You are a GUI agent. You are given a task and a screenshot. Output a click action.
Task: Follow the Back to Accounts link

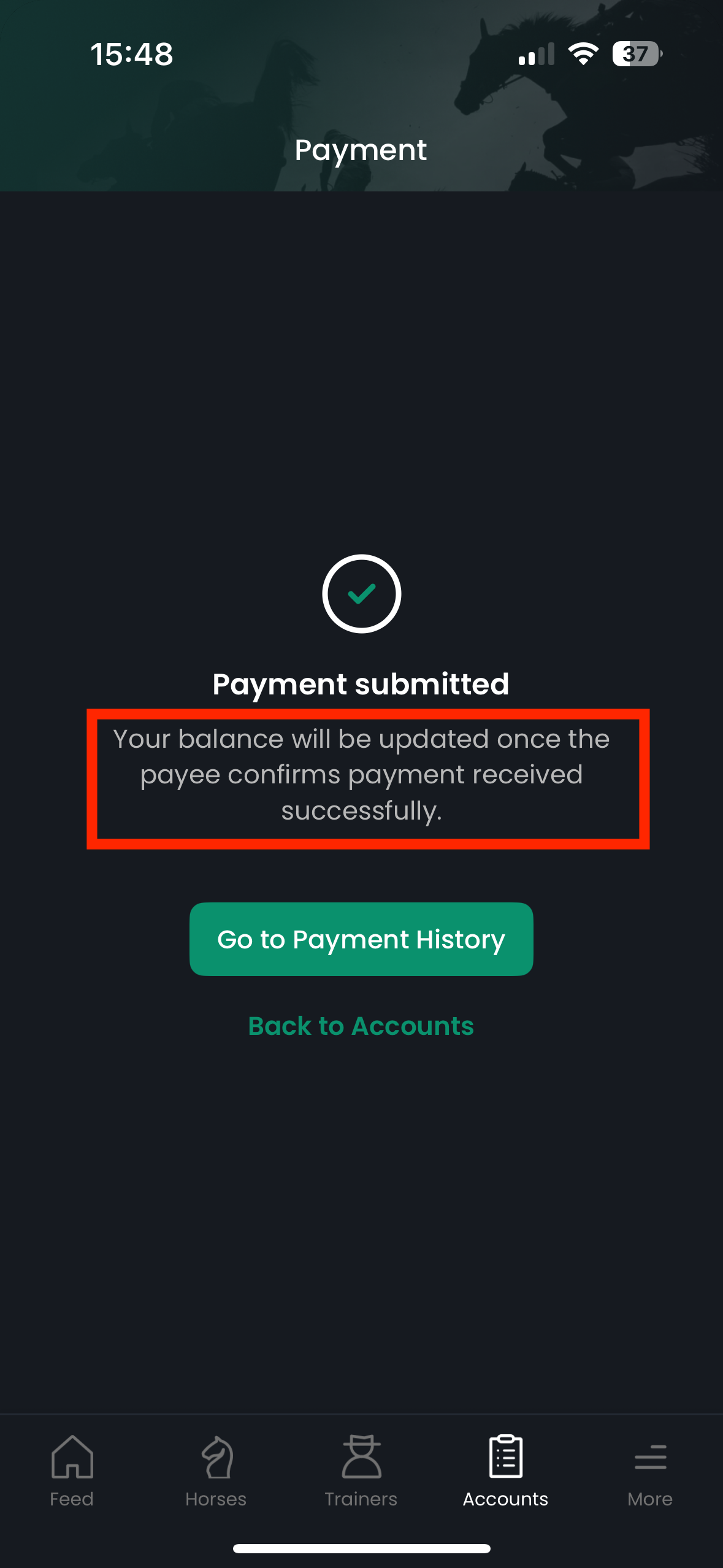(361, 1026)
